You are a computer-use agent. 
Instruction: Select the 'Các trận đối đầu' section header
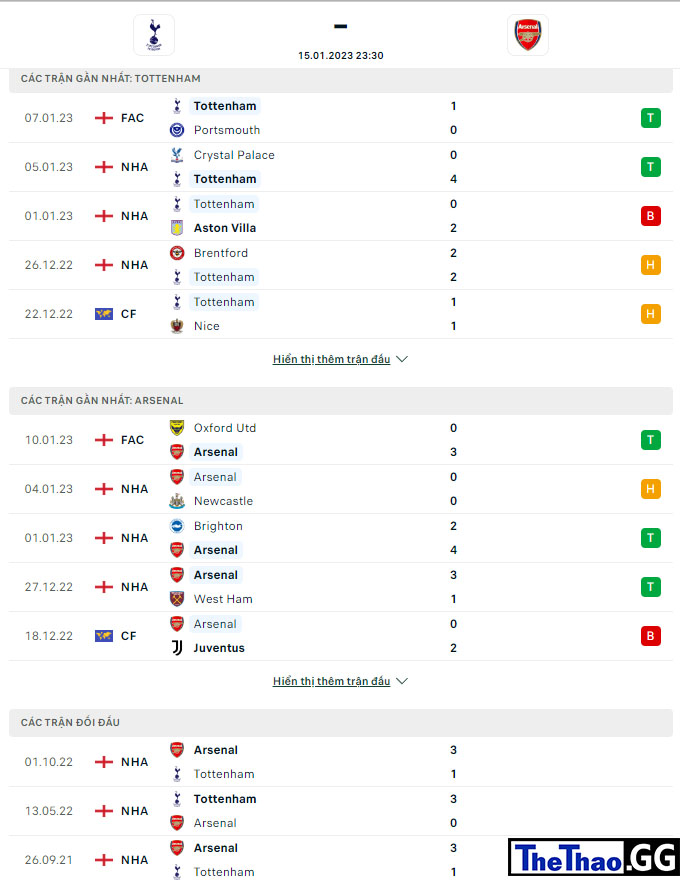point(341,723)
